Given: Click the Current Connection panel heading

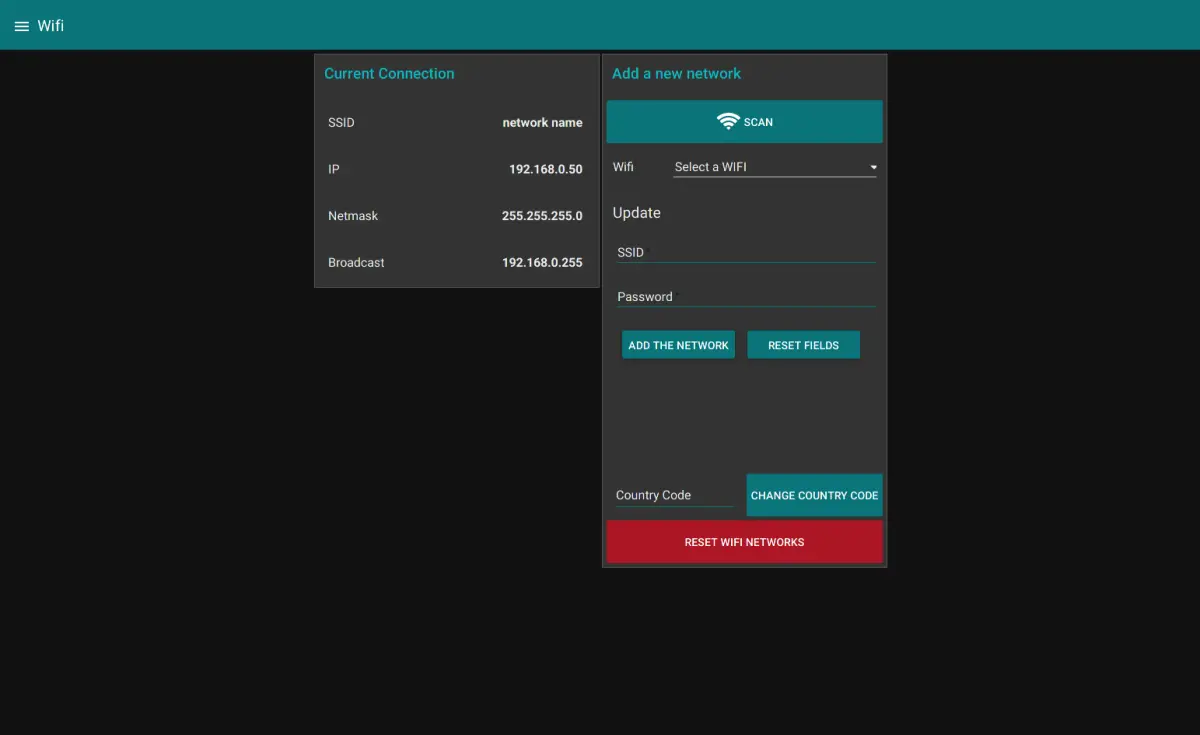Looking at the screenshot, I should pos(389,74).
